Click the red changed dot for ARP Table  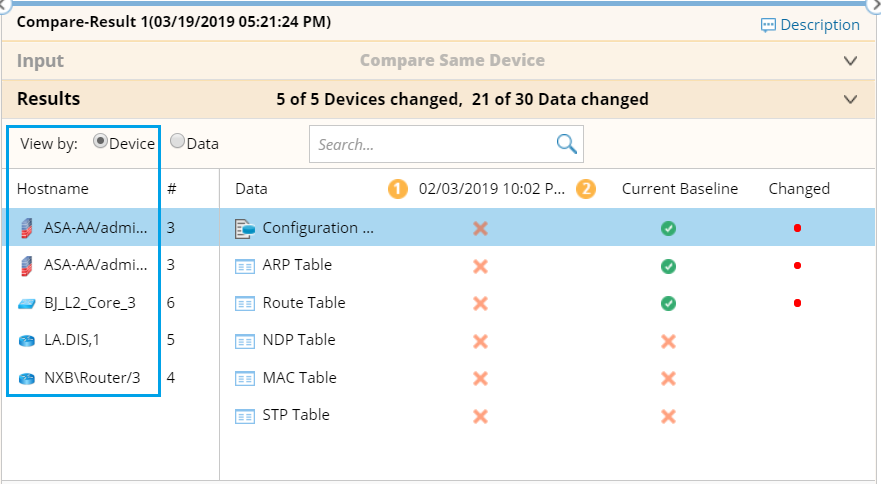click(797, 266)
